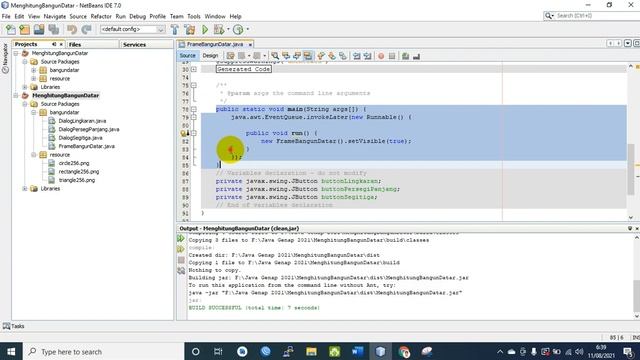Click the Uncomment selected lines icon
The width and height of the screenshot is (640, 360).
[416, 56]
